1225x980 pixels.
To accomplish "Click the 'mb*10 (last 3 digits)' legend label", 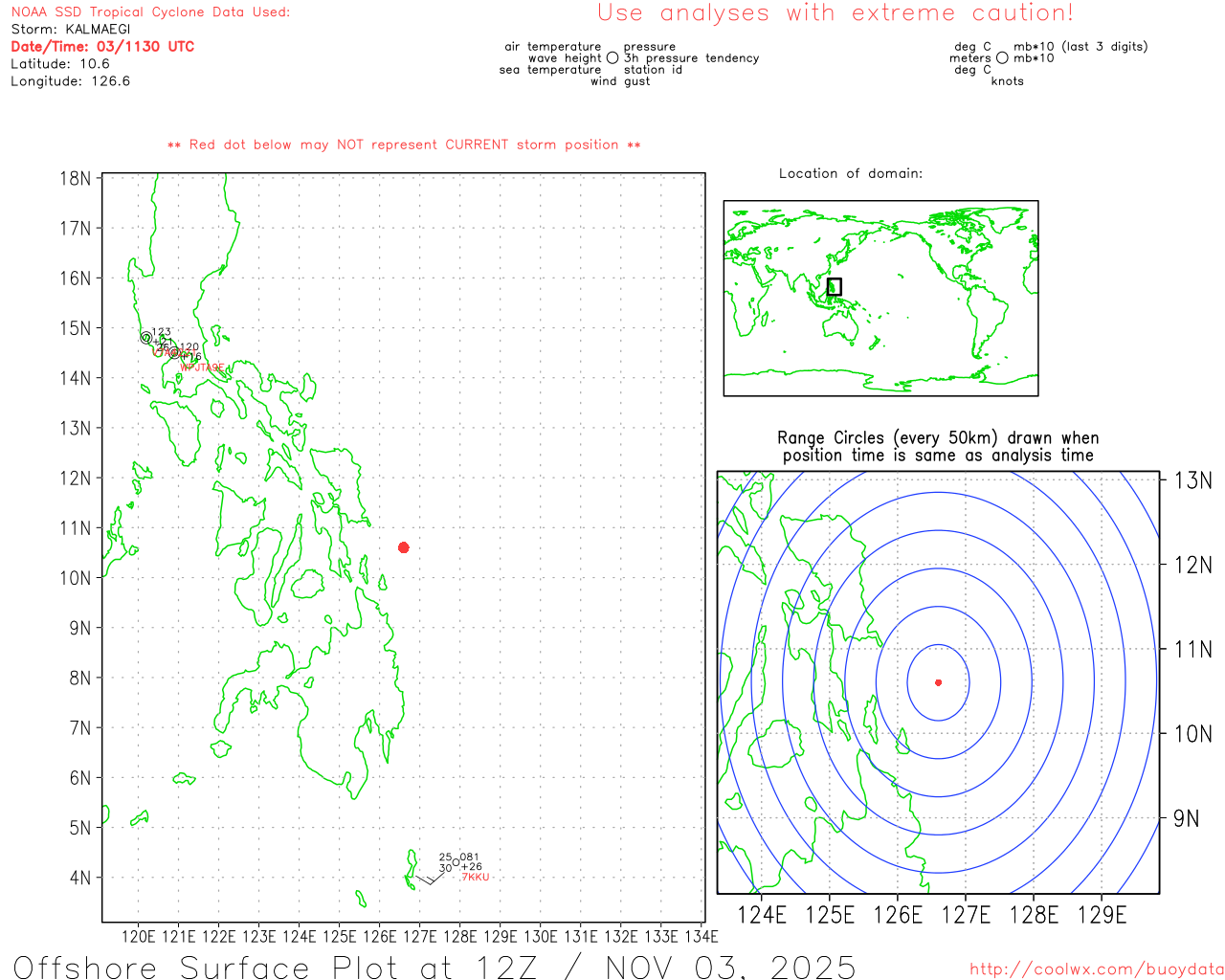I will click(1080, 47).
